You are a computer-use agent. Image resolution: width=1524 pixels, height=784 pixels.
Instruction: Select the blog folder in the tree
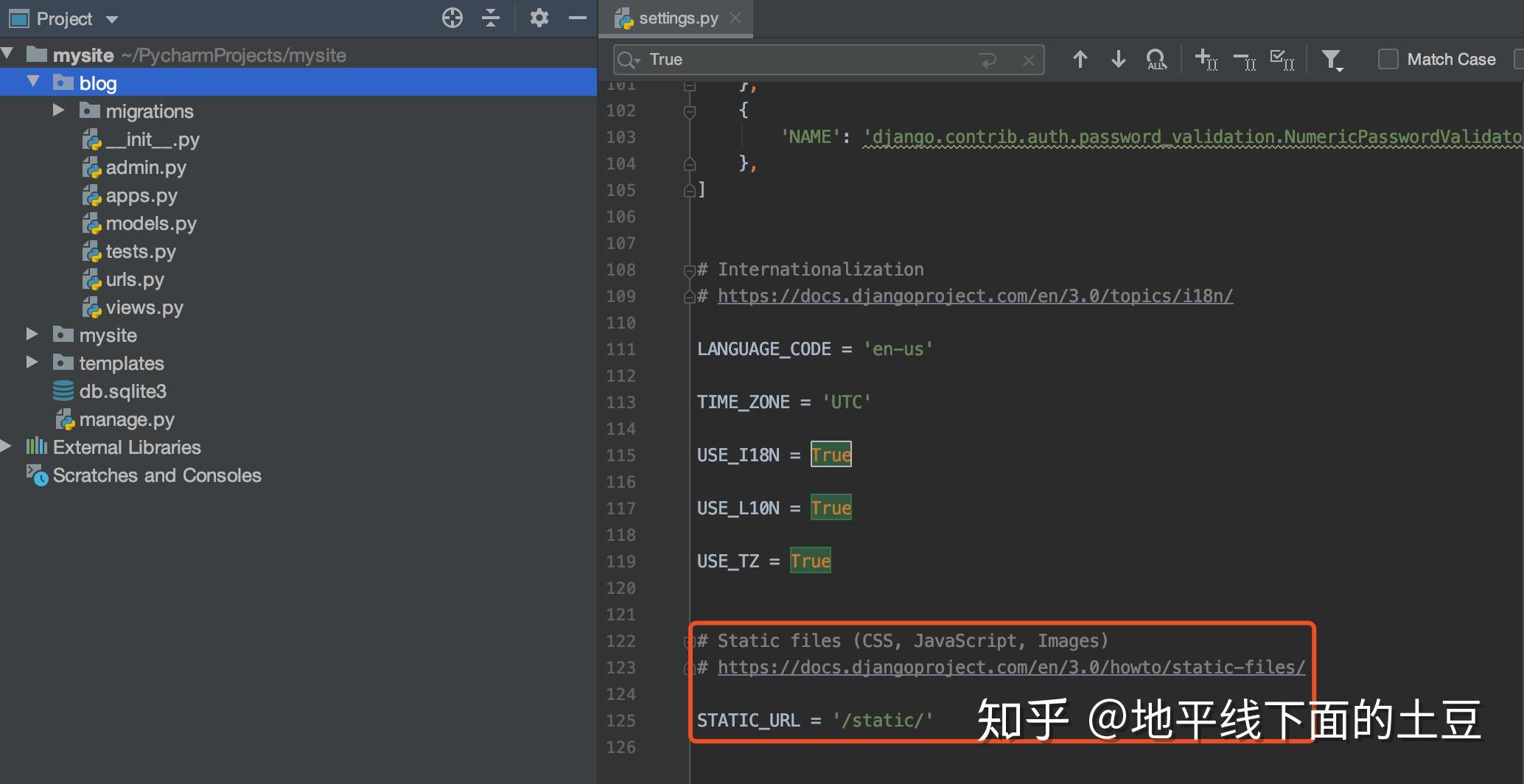(x=298, y=83)
